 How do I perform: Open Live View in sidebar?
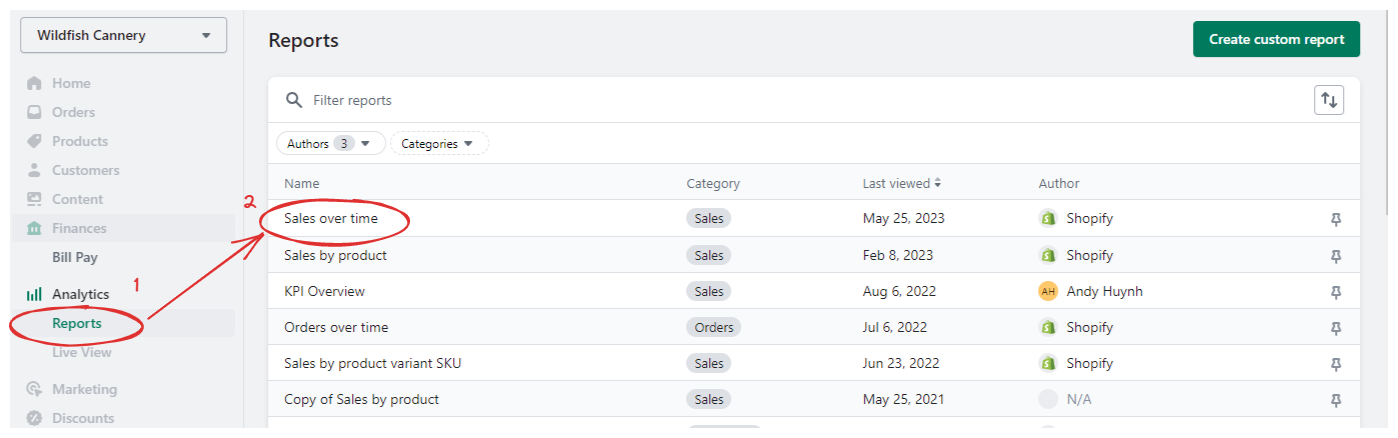(x=82, y=353)
